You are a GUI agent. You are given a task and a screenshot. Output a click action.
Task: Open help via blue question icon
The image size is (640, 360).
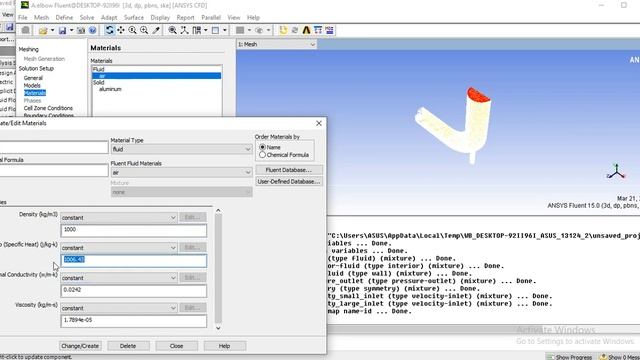tap(93, 30)
